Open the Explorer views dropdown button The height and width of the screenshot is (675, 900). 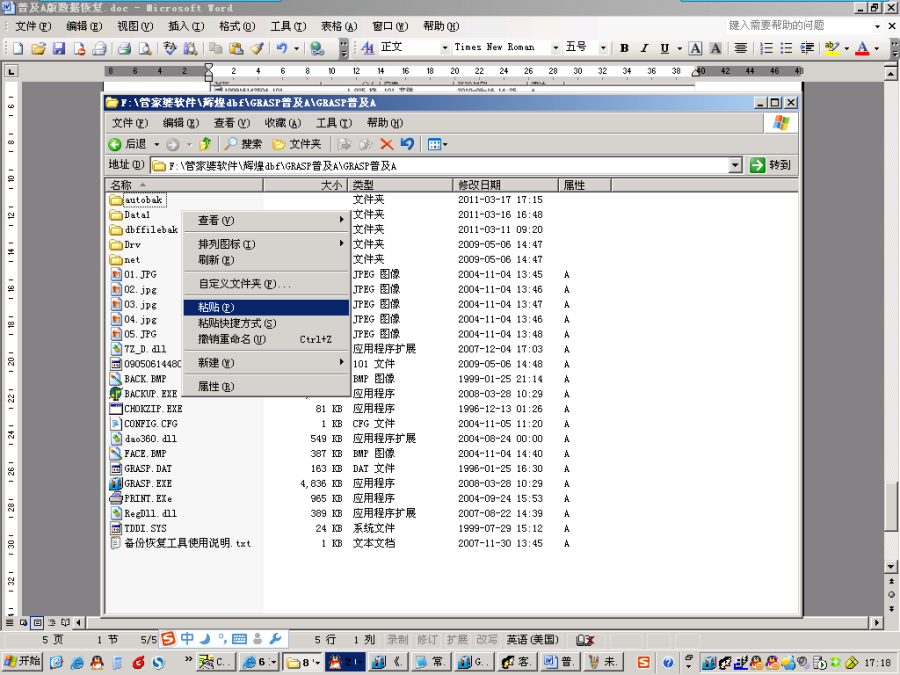pyautogui.click(x=437, y=144)
